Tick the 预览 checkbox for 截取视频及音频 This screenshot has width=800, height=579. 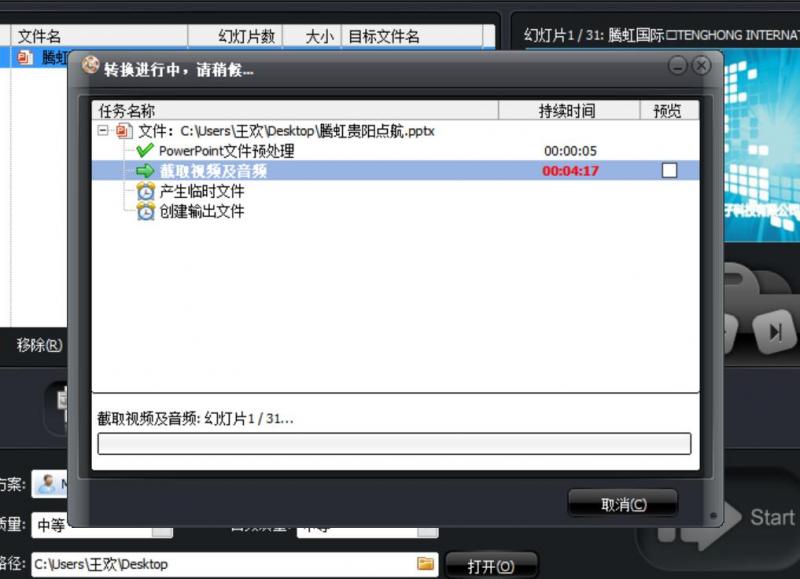click(x=669, y=171)
